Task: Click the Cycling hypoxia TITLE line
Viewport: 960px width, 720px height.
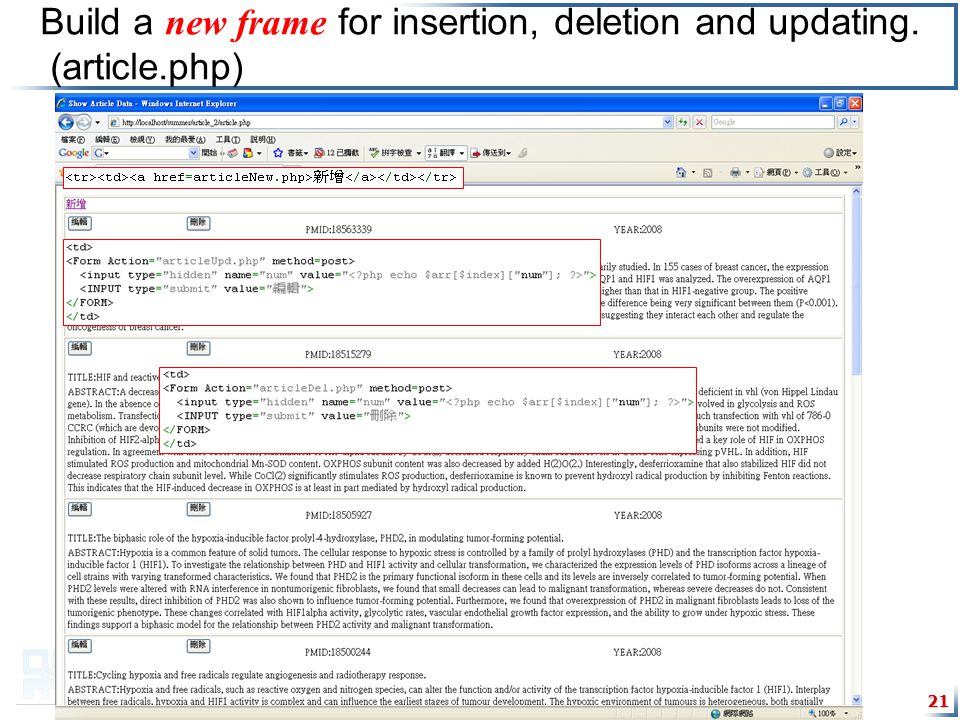Action: point(247,675)
